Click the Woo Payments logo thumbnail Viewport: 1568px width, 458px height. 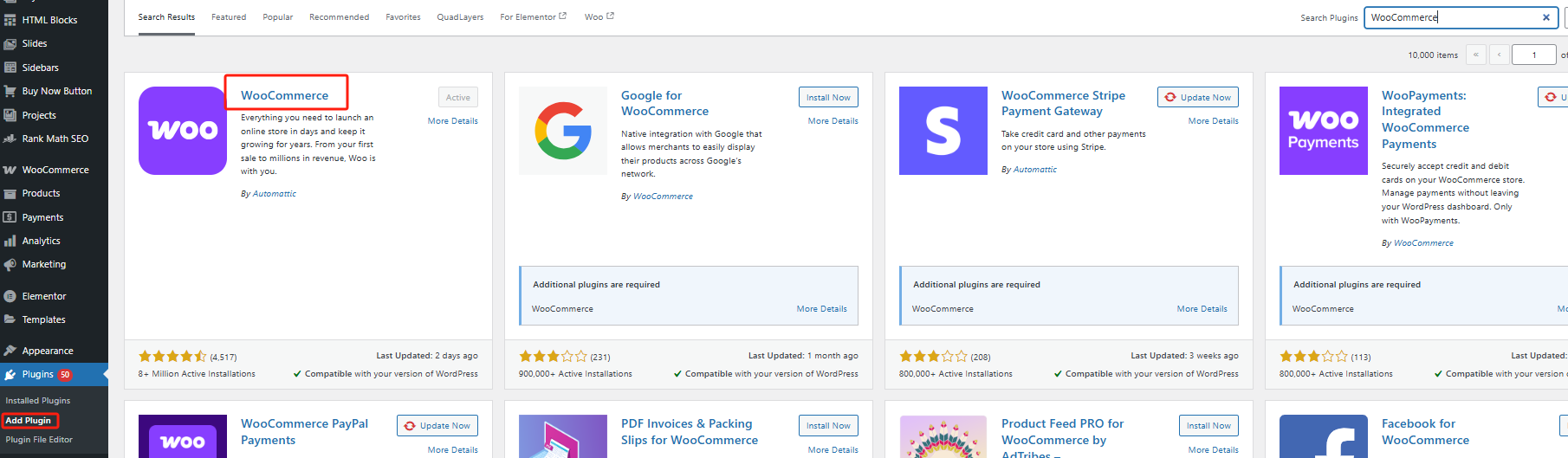pos(1323,131)
